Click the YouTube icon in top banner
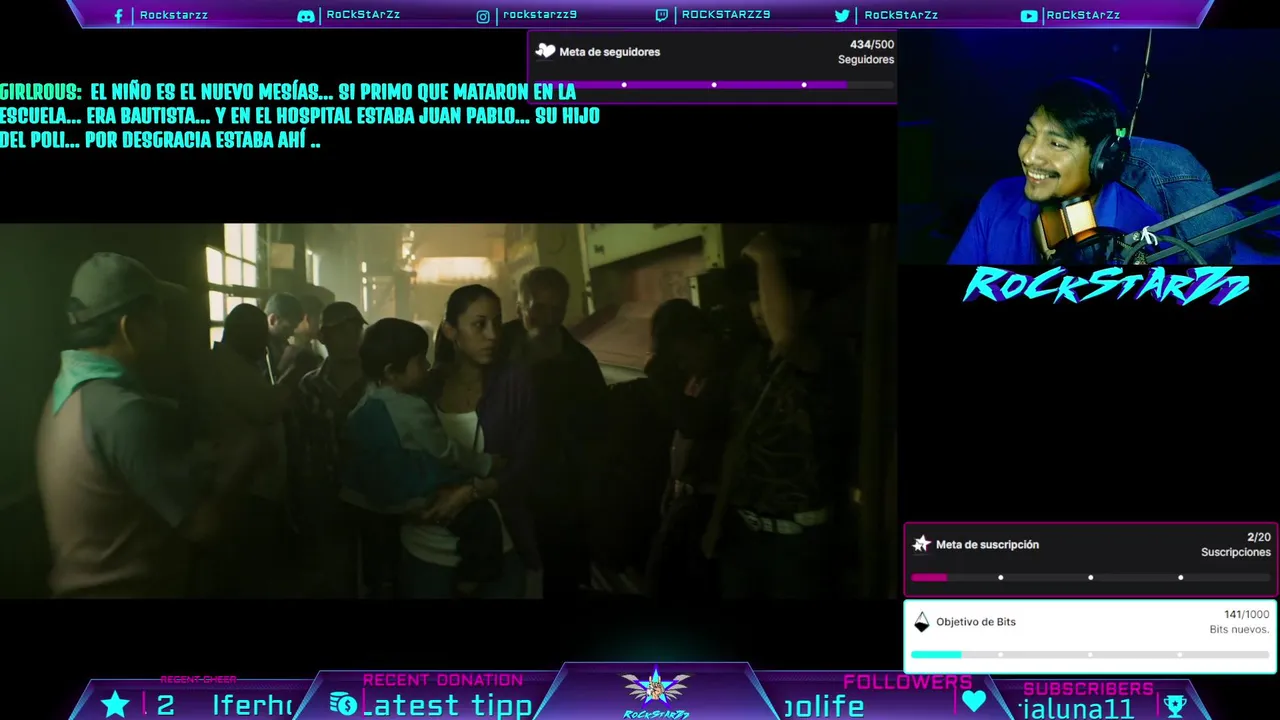This screenshot has height=720, width=1280. 1029,15
